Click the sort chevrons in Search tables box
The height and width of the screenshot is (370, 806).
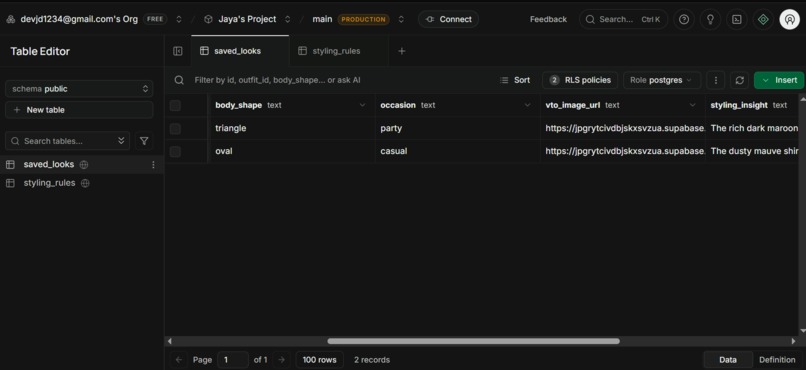tap(121, 141)
